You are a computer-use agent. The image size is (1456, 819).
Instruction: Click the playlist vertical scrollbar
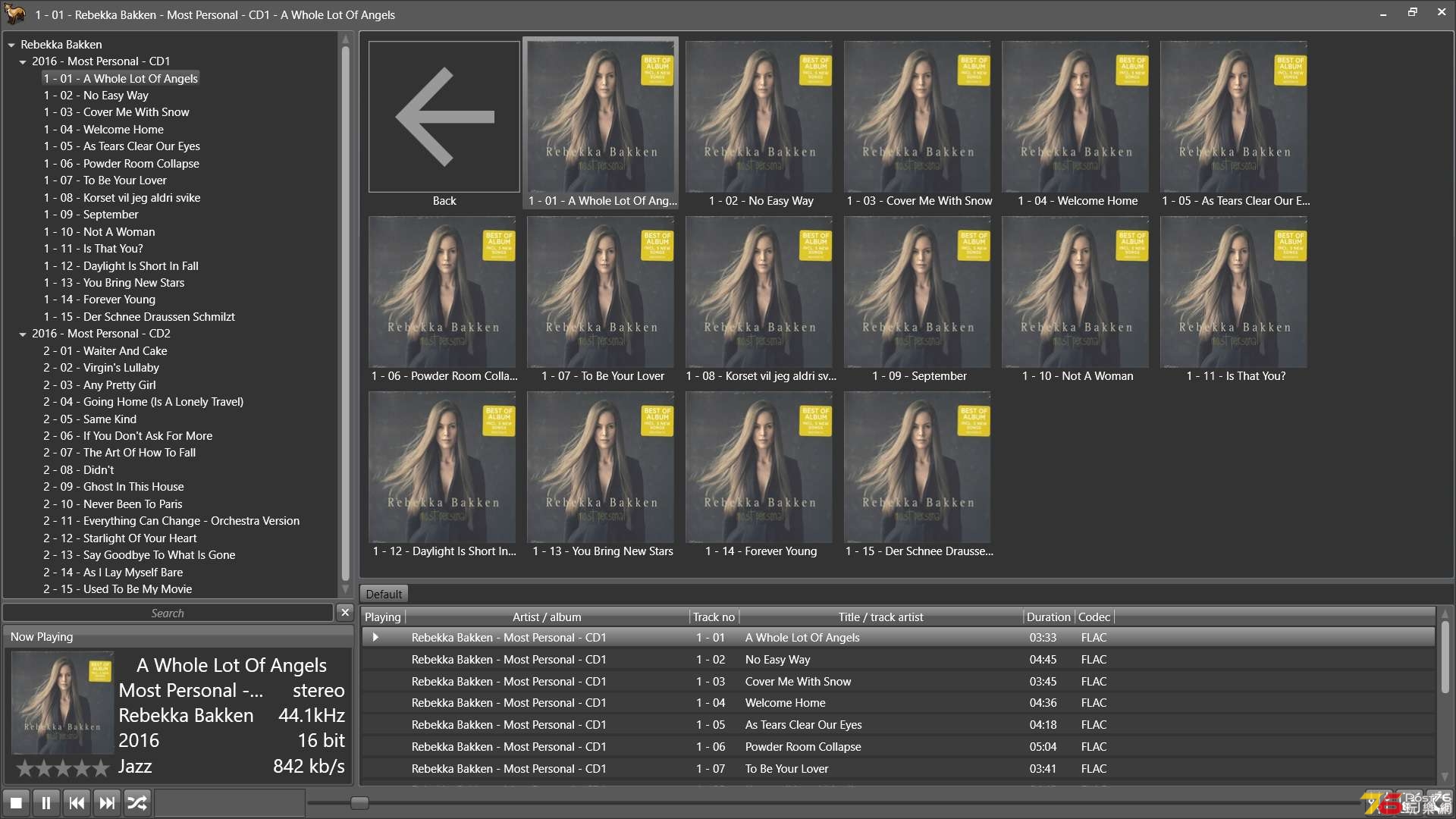click(1445, 658)
